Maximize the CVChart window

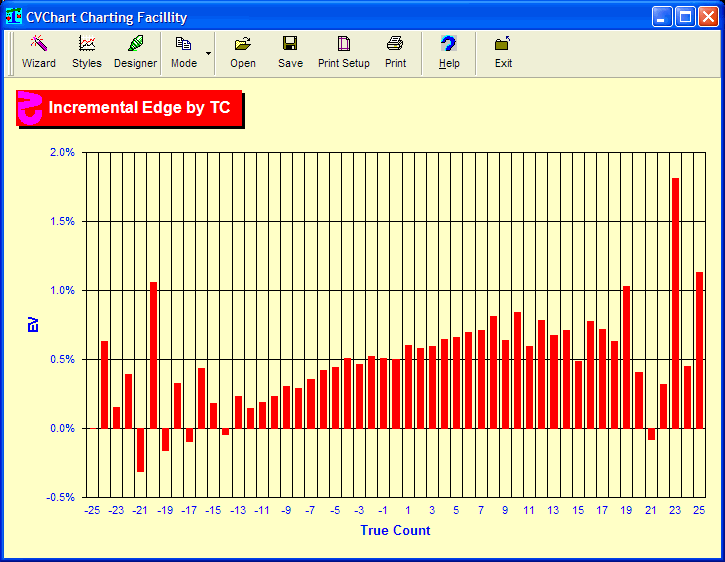[x=685, y=17]
